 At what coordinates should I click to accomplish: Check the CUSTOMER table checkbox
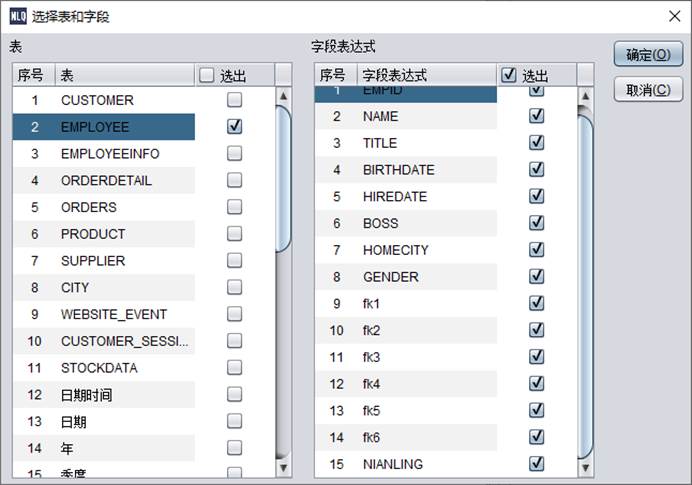click(x=234, y=100)
